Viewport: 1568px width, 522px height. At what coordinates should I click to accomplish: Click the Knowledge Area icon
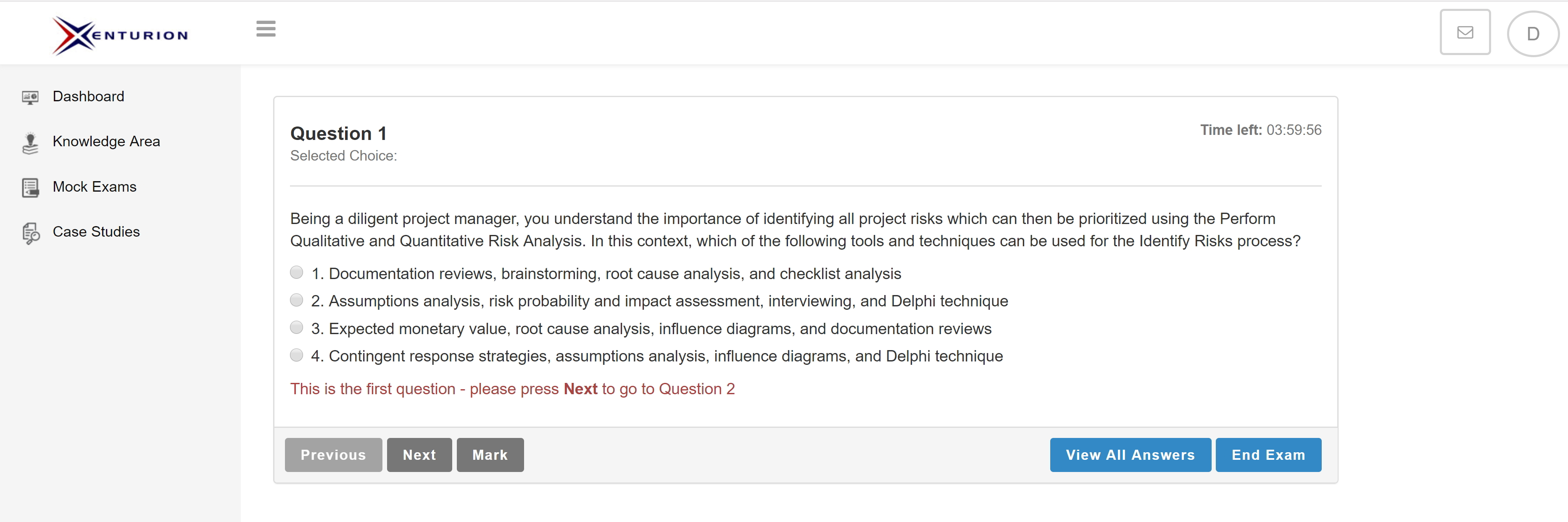click(x=30, y=142)
